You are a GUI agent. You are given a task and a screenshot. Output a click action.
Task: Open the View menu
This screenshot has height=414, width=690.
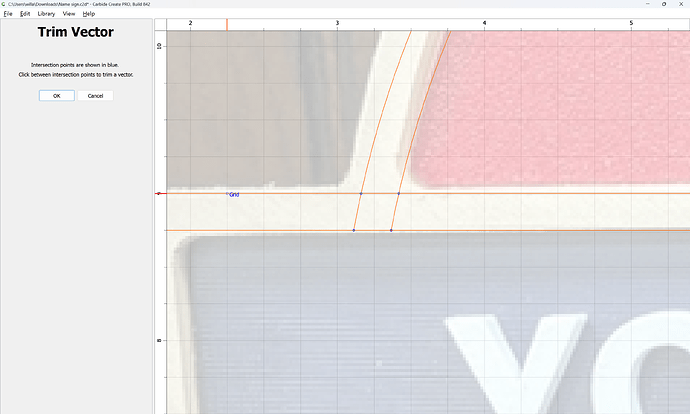click(x=68, y=14)
